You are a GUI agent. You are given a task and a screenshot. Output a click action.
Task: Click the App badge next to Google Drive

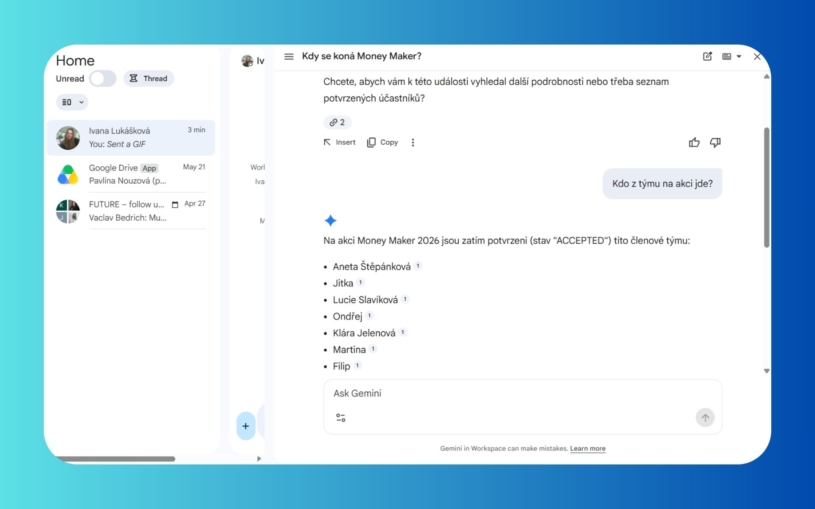149,168
